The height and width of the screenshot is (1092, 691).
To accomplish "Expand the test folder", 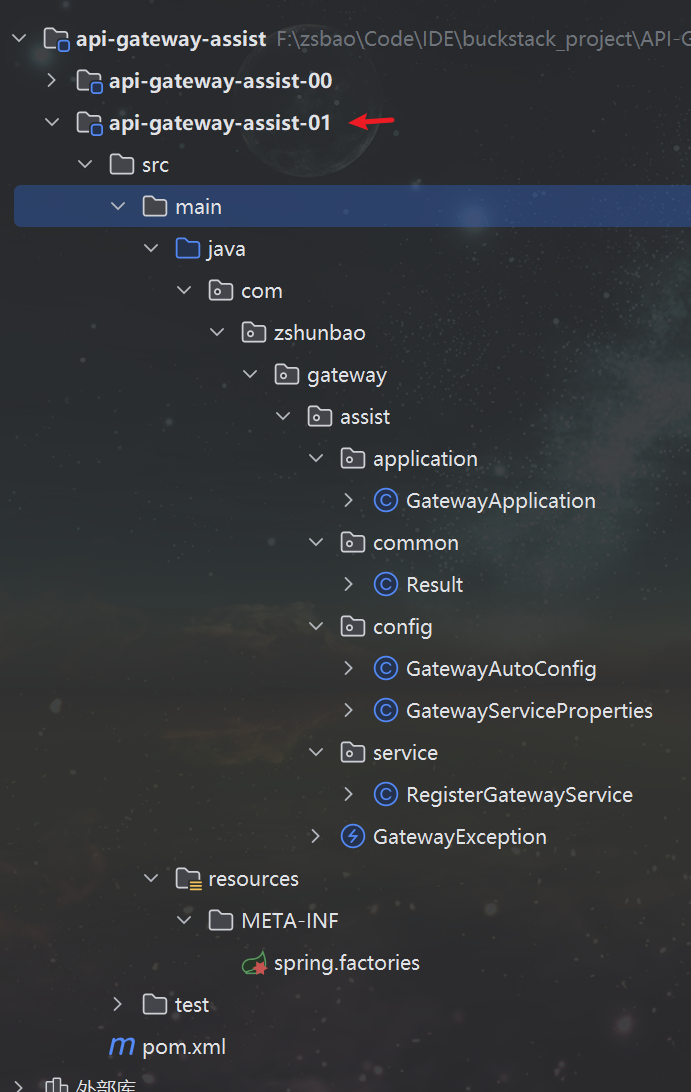I will coord(118,1005).
